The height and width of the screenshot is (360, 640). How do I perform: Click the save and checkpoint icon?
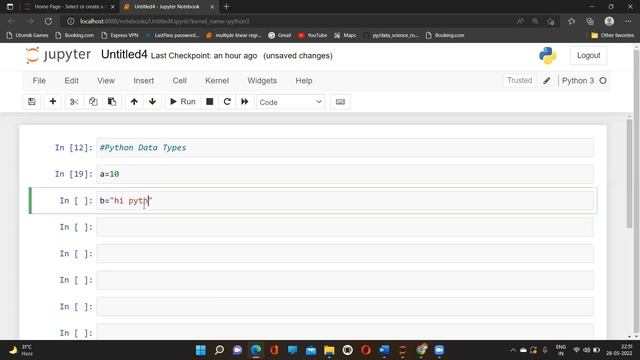pos(32,102)
